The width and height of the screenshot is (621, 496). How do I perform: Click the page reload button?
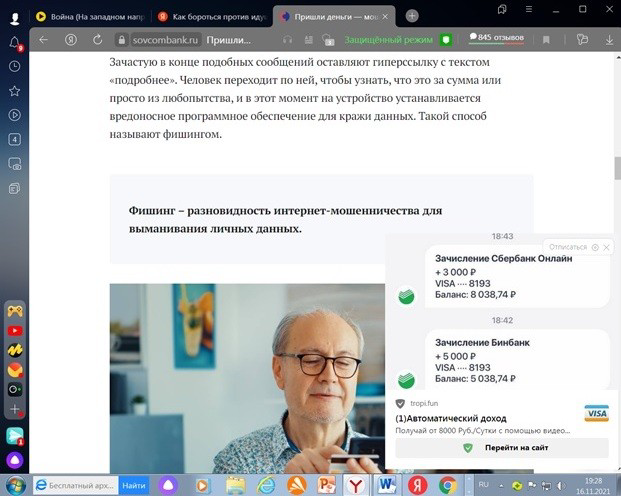pyautogui.click(x=98, y=39)
